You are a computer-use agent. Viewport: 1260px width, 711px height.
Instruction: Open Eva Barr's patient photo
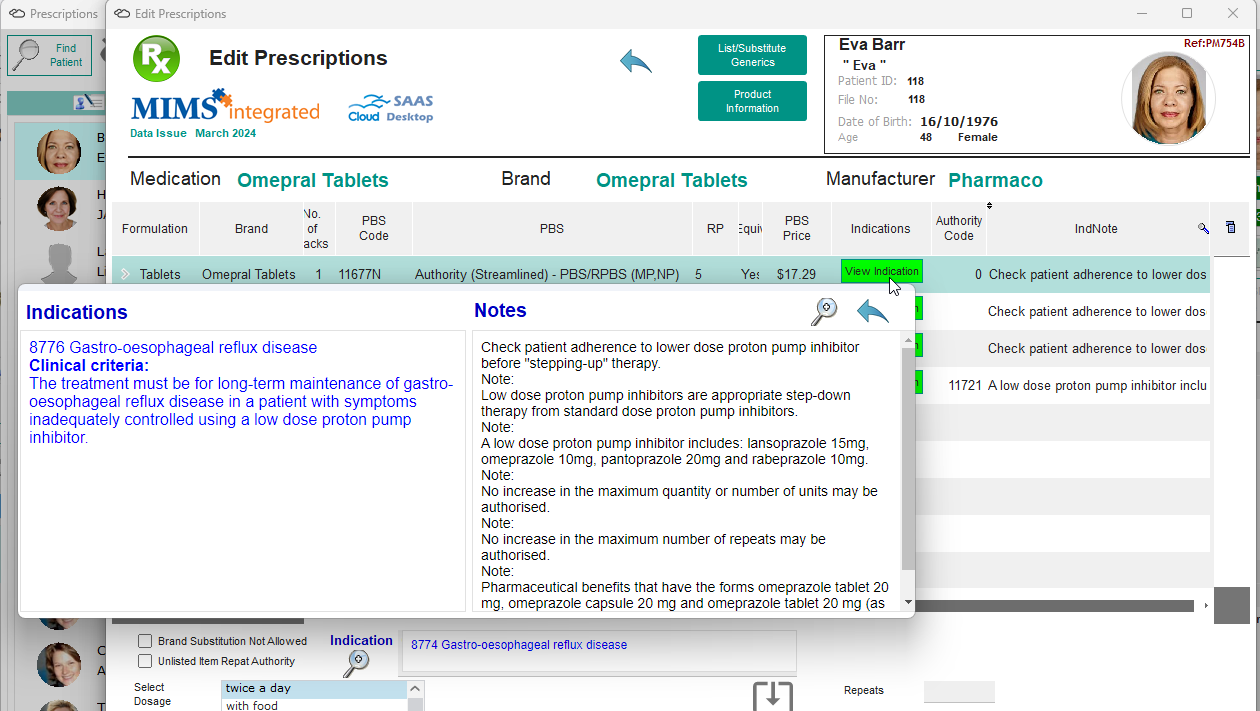point(1168,98)
